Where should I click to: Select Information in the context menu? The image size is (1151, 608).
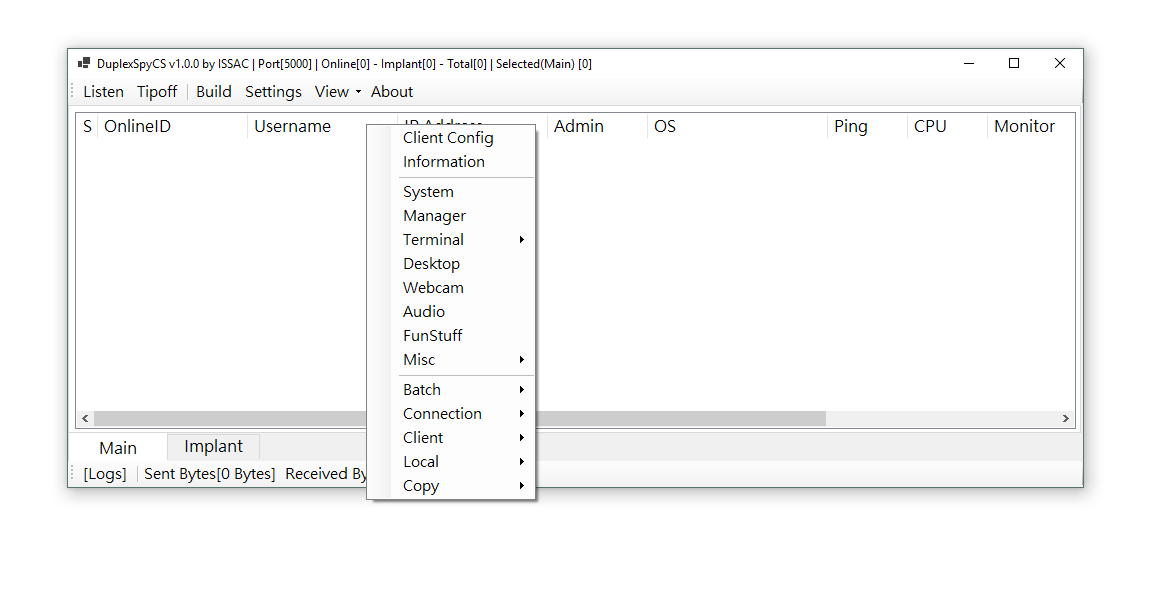click(x=443, y=161)
